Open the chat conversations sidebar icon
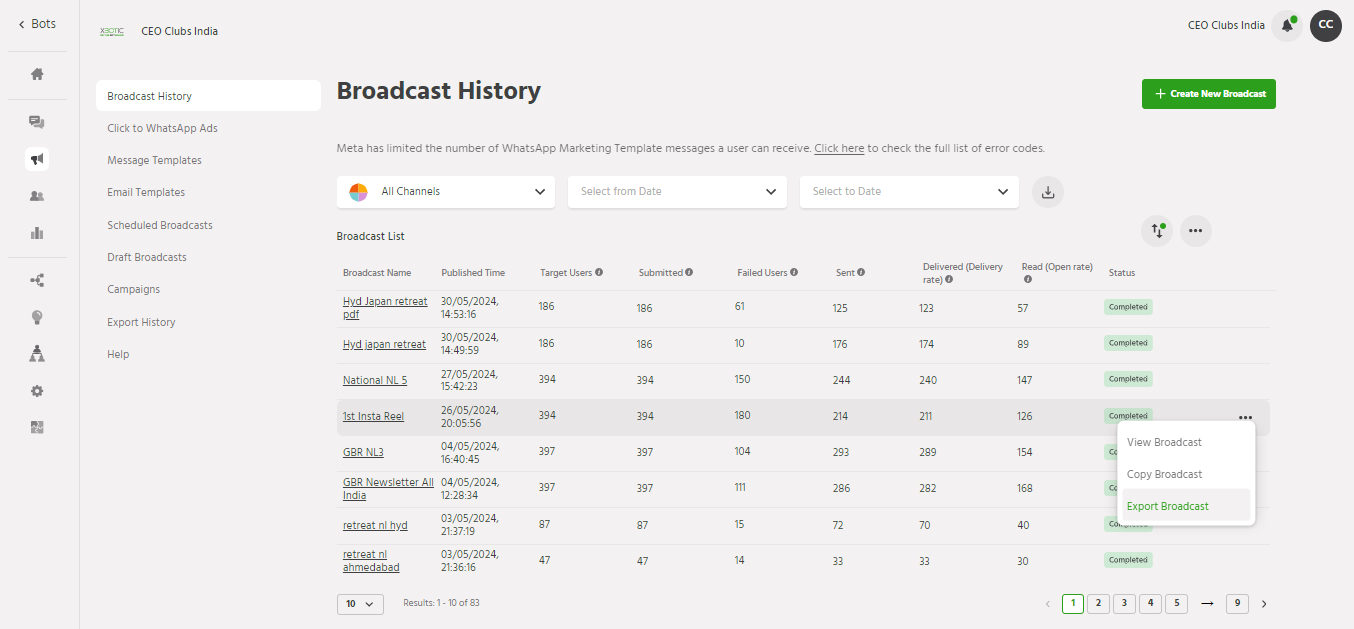The height and width of the screenshot is (629, 1354). click(x=37, y=122)
